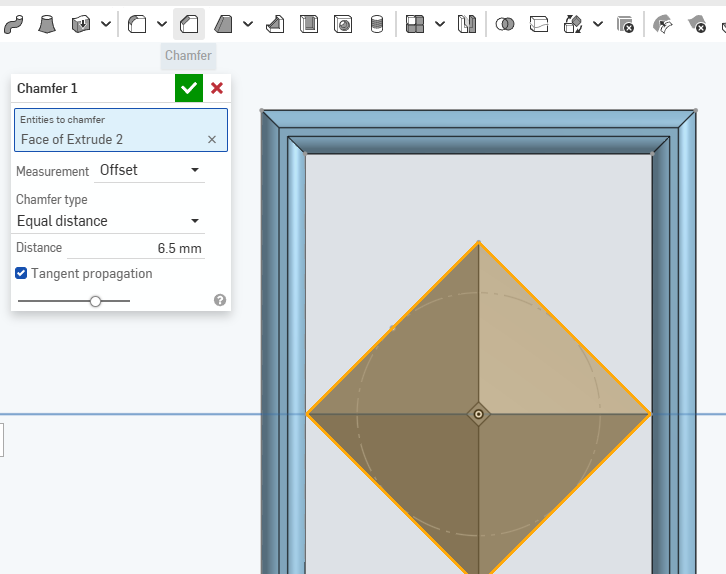Image resolution: width=726 pixels, height=574 pixels.
Task: Select the Loft tool
Action: point(47,24)
